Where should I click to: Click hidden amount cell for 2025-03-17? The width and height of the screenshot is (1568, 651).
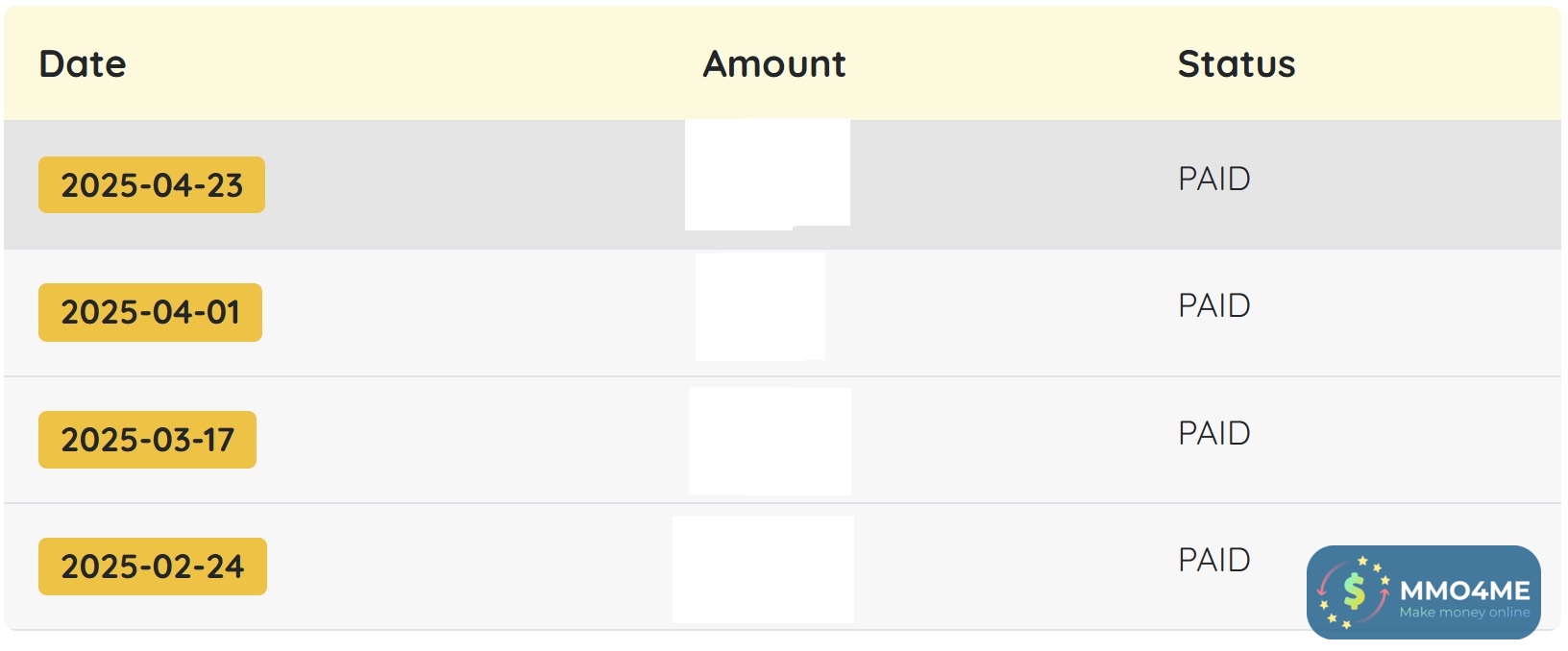tap(770, 441)
